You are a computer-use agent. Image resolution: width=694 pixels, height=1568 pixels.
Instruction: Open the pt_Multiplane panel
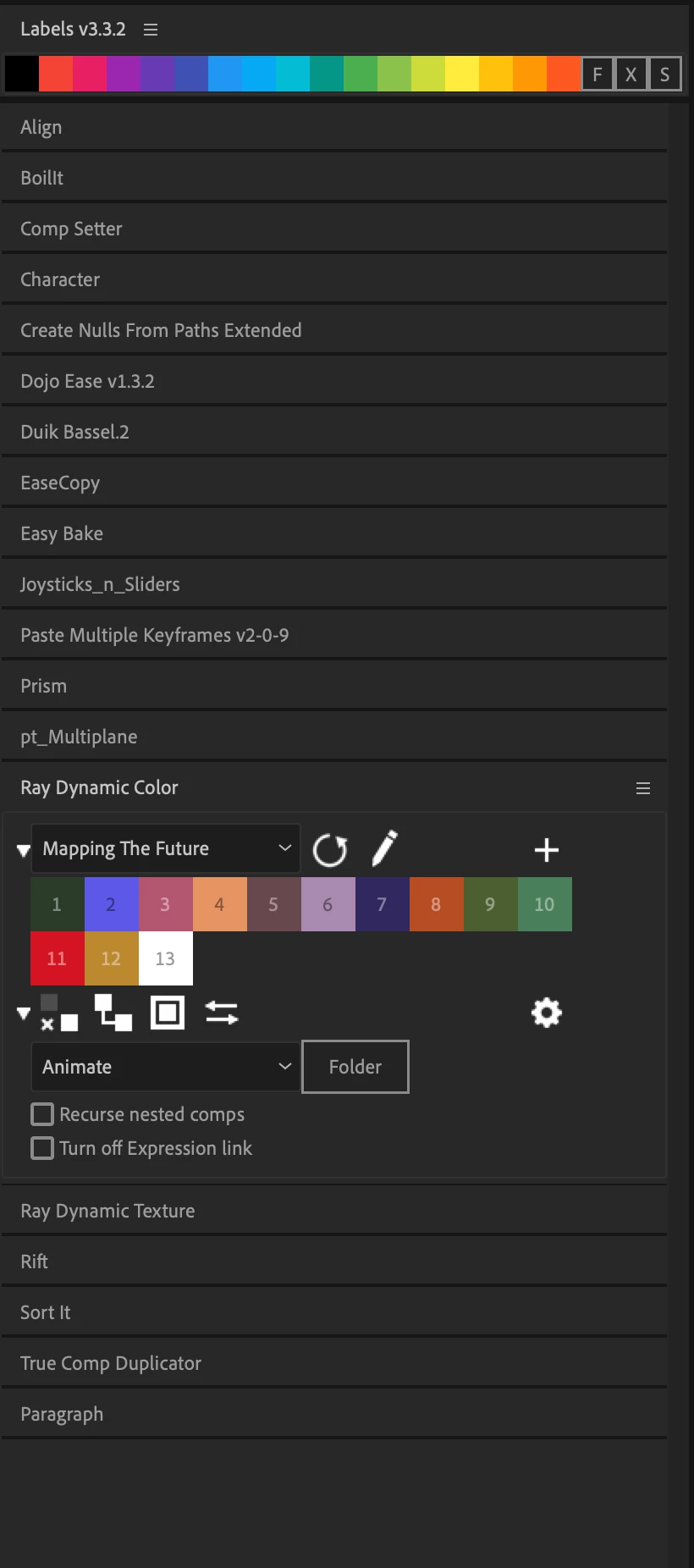click(334, 737)
